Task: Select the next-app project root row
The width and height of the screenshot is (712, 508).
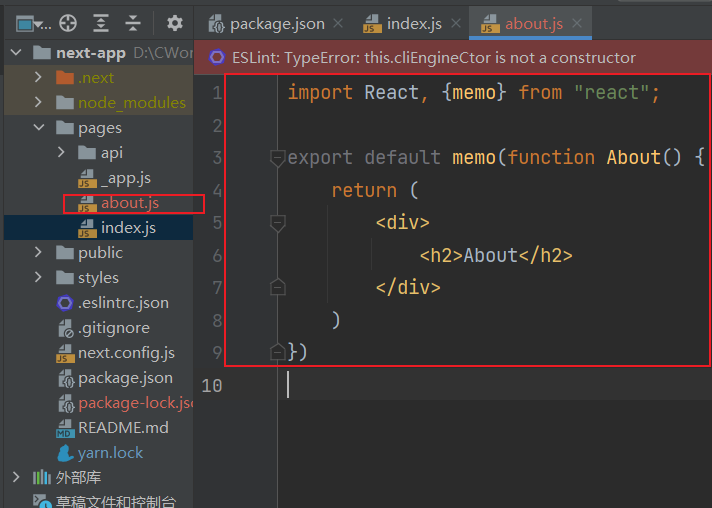Action: (99, 53)
